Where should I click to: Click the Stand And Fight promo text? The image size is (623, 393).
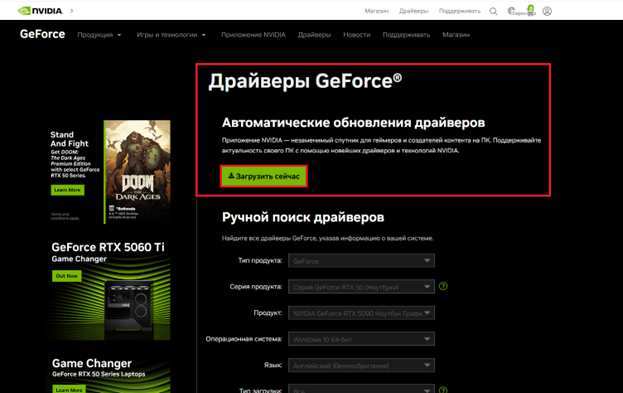click(x=69, y=139)
